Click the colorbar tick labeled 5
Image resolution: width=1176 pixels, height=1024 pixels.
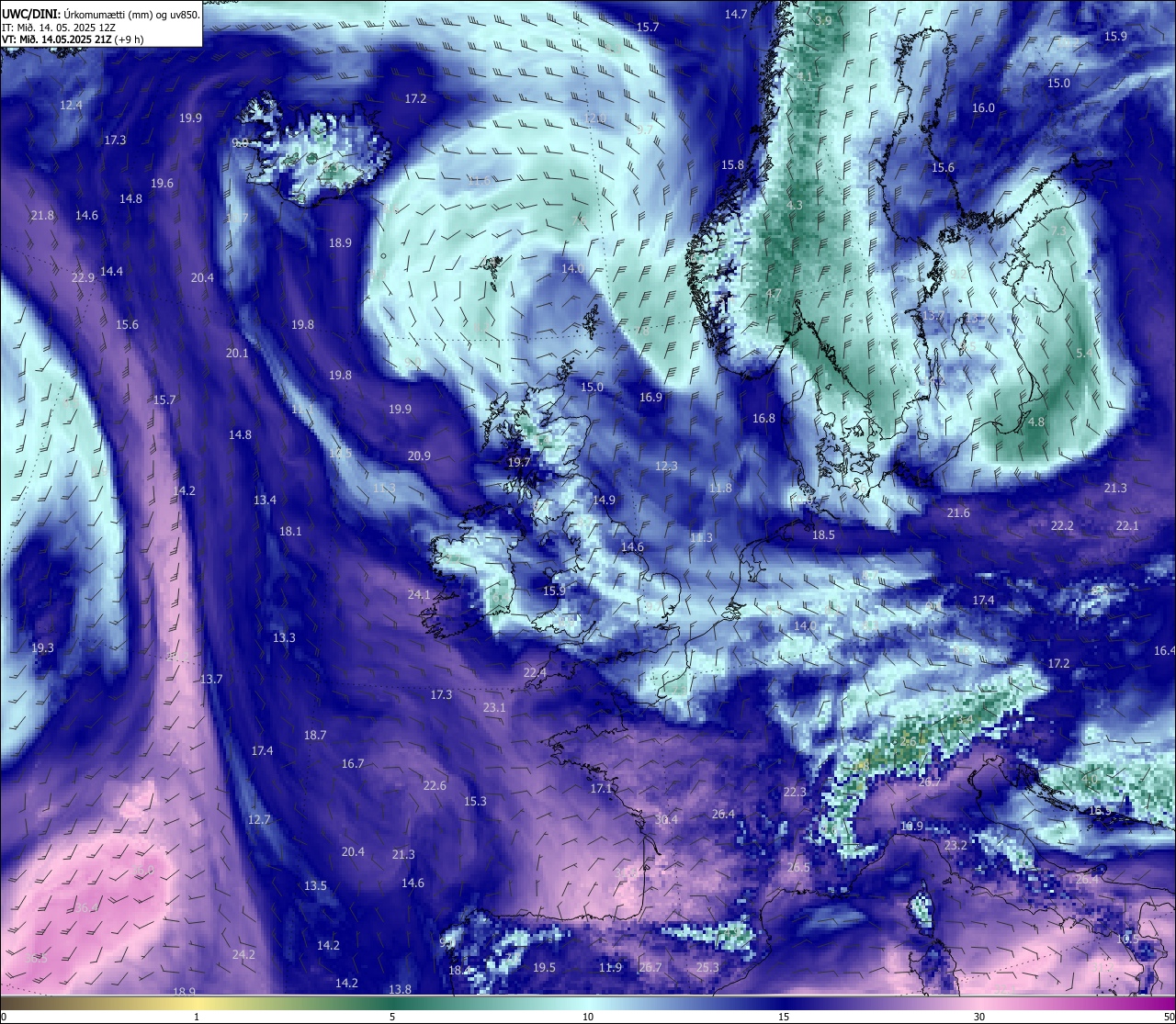tap(392, 1017)
